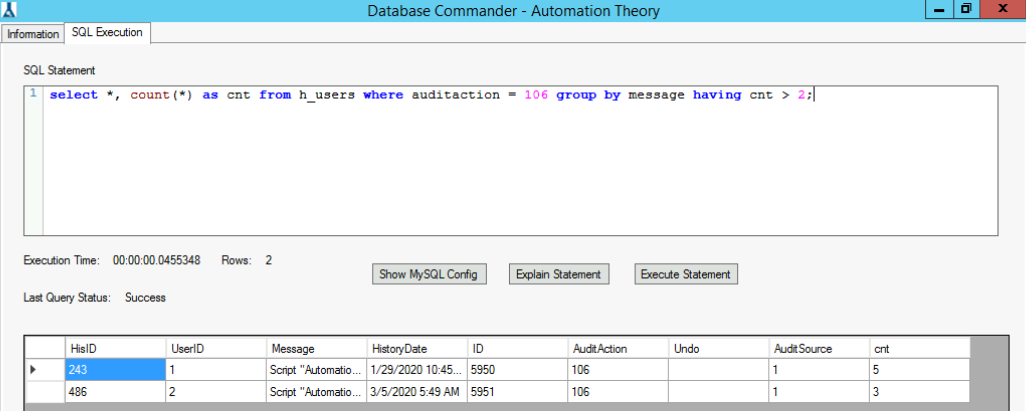
Task: Select the cnt cell showing 5
Action: [x=918, y=370]
